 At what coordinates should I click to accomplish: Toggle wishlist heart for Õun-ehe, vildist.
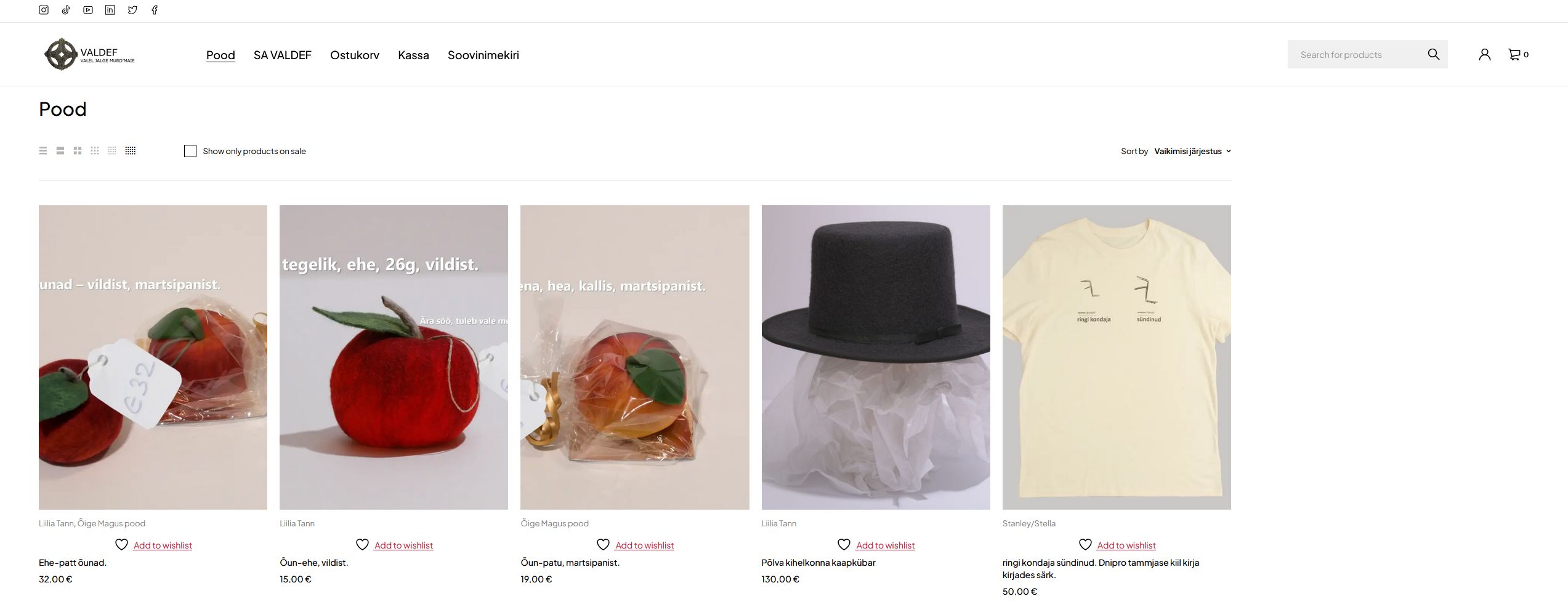(x=362, y=545)
